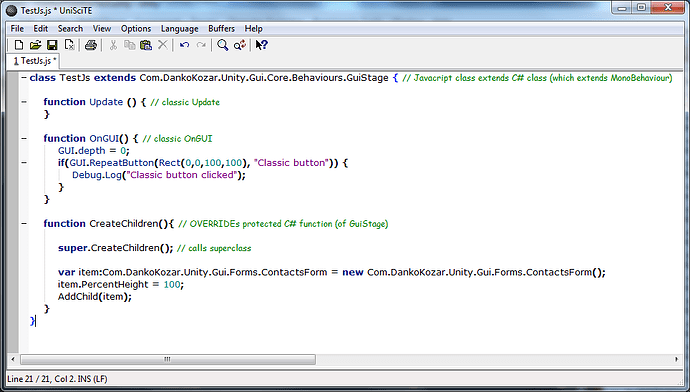Minimize the UniSciTE window
Screen dimensions: 690x392
pyautogui.click(x=621, y=8)
